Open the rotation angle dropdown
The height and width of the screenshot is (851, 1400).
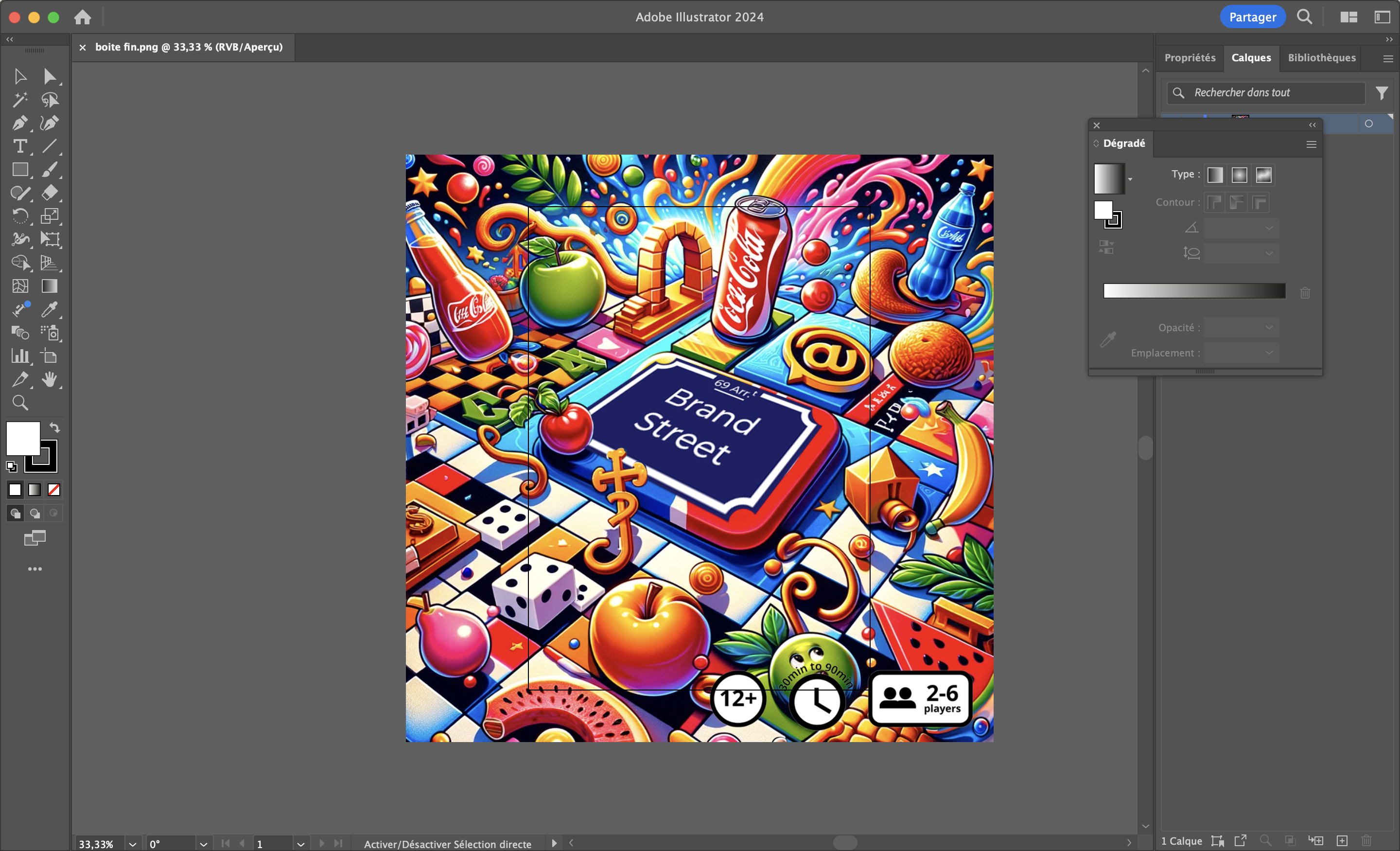(x=203, y=844)
